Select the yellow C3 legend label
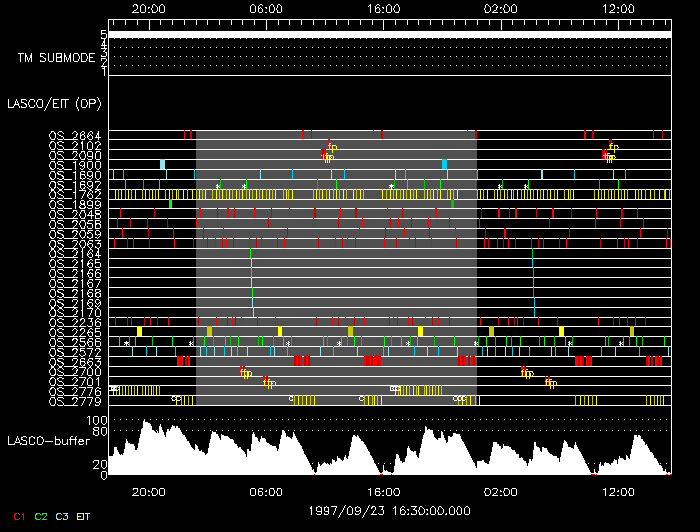 point(62,516)
